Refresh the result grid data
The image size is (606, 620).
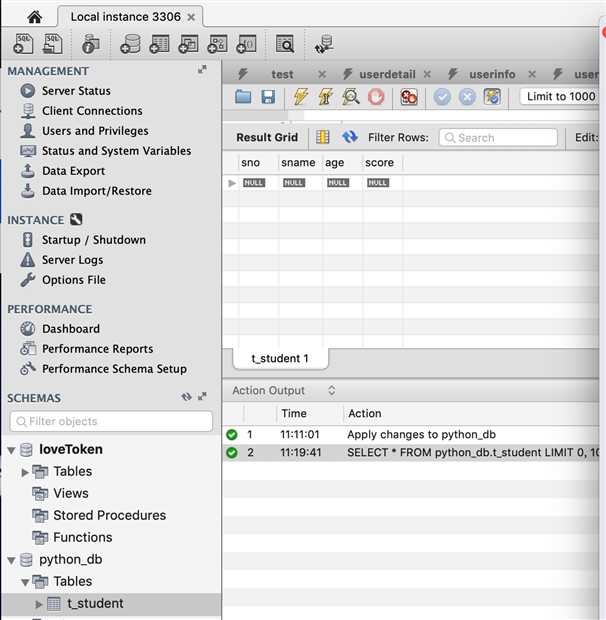click(350, 137)
